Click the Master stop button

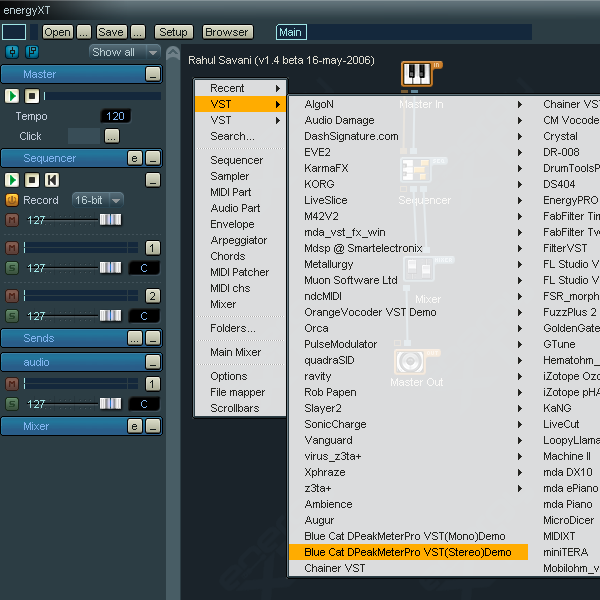[32, 96]
